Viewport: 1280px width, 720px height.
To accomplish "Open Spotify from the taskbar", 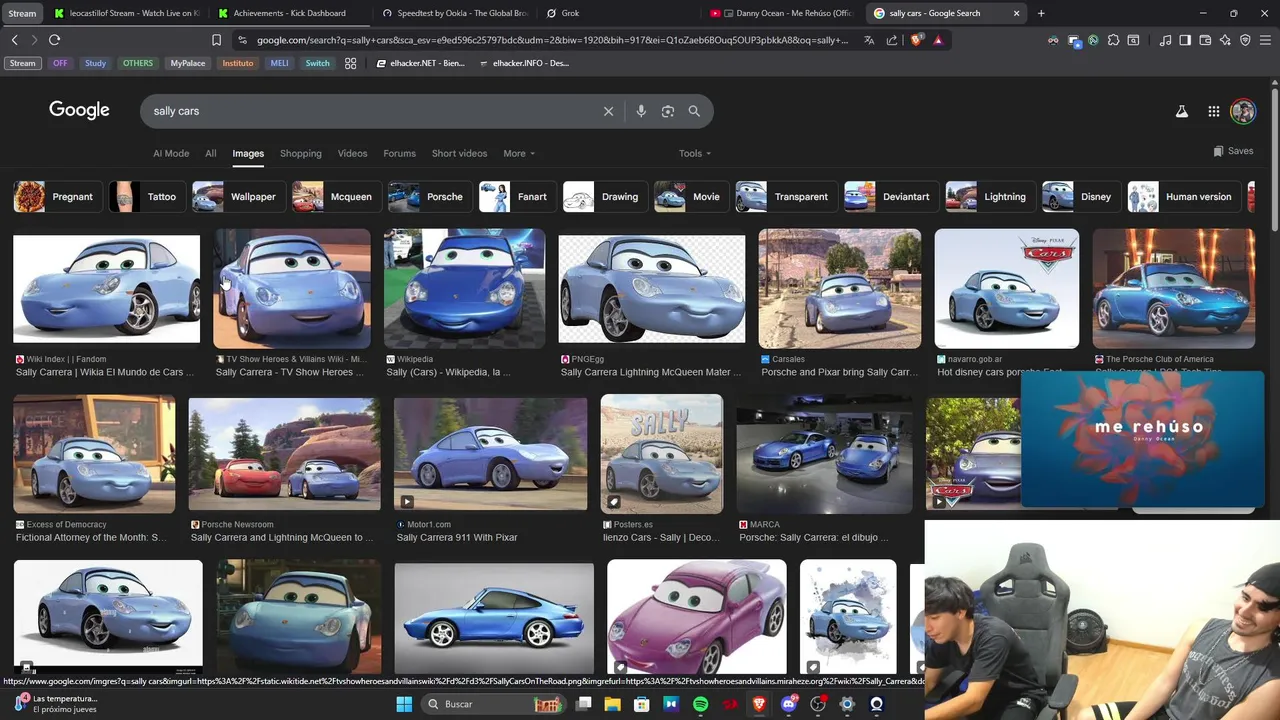I will (x=700, y=704).
